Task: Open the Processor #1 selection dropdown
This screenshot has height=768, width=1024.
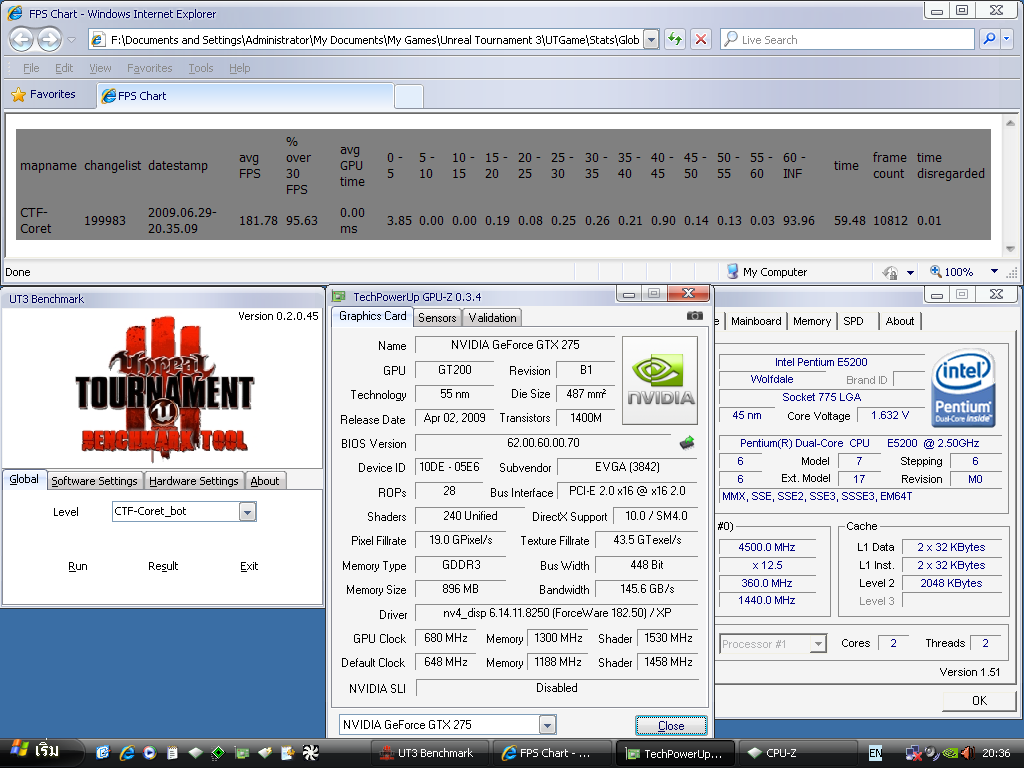Action: pyautogui.click(x=818, y=645)
